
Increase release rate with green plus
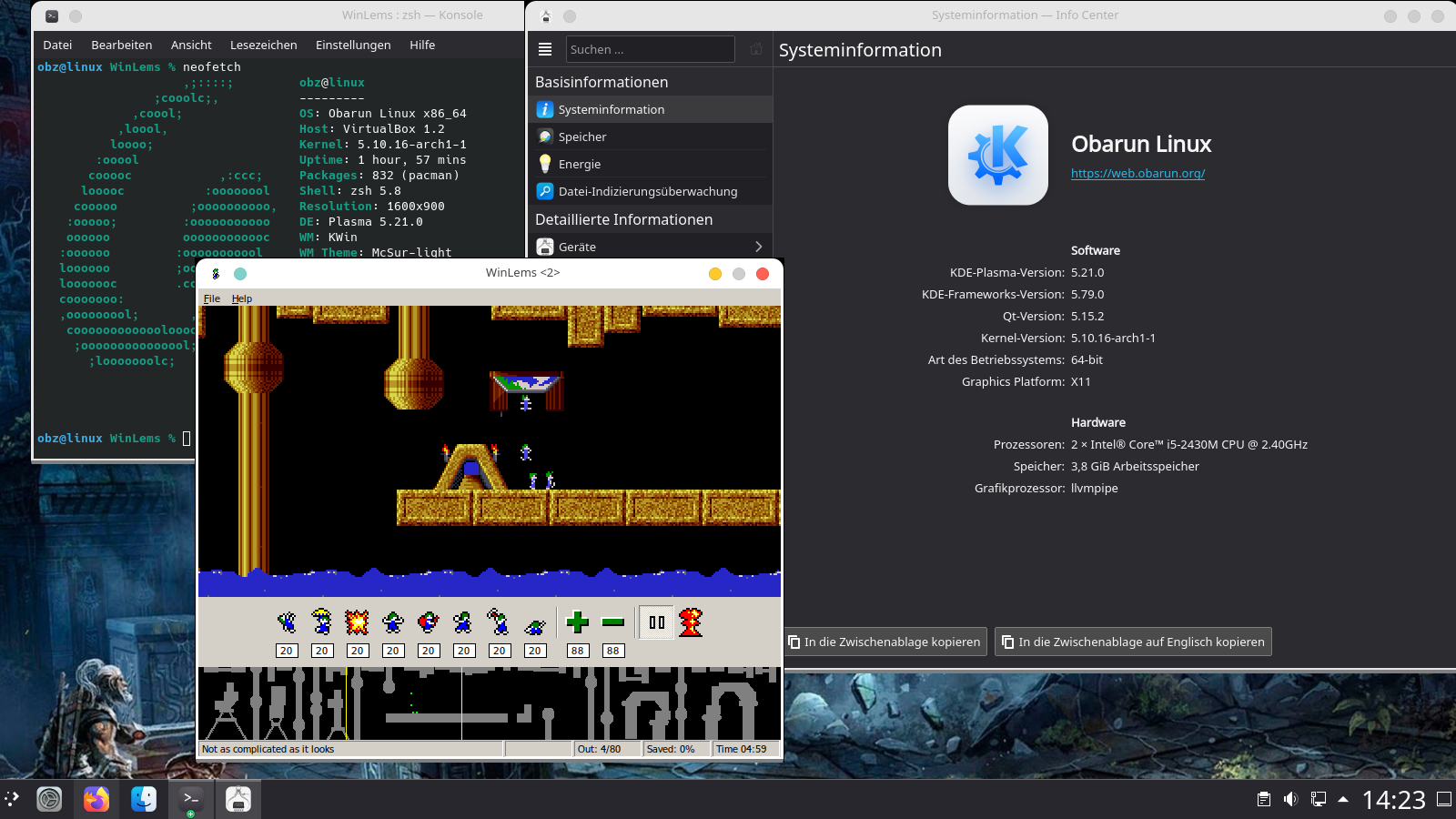[x=578, y=622]
